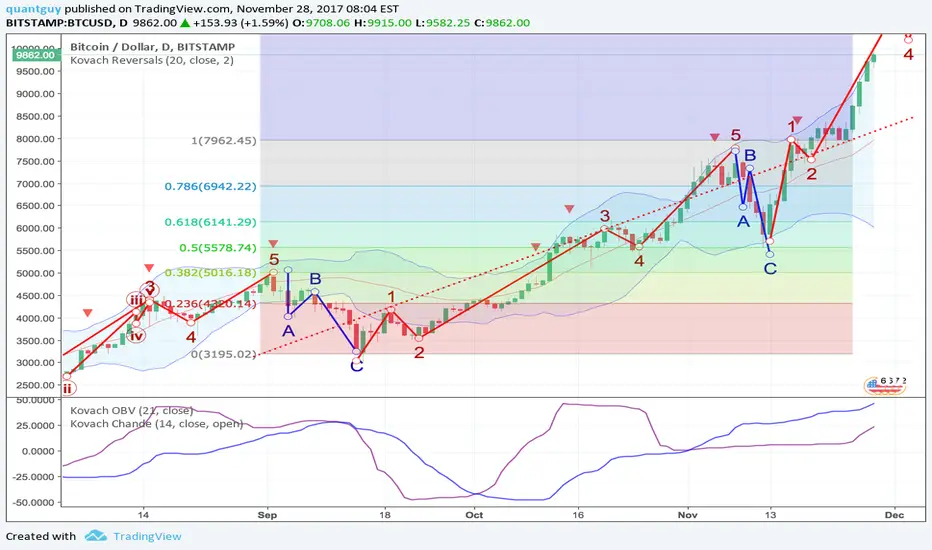Select the 0.618(6141.29) Fibonacci level label
The height and width of the screenshot is (550, 932).
click(x=210, y=222)
